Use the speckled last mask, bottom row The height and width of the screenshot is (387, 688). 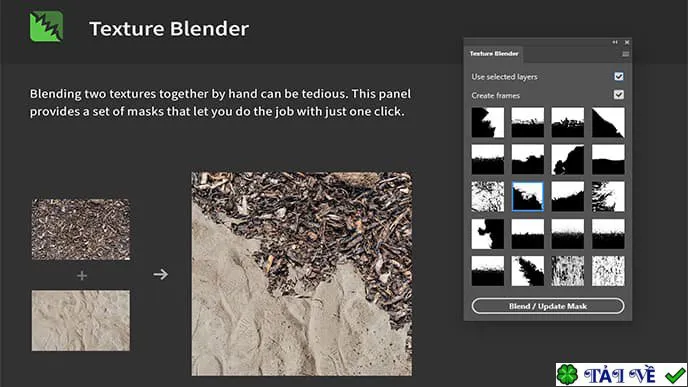tap(608, 271)
